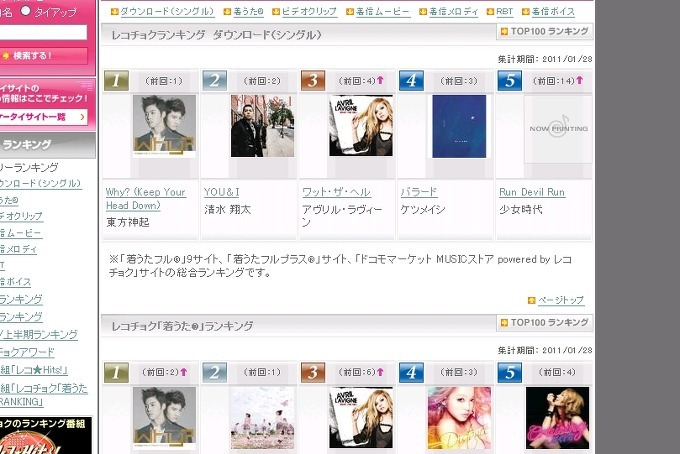Open the ビデオクリップ top navigation link
The image size is (680, 454).
(309, 12)
